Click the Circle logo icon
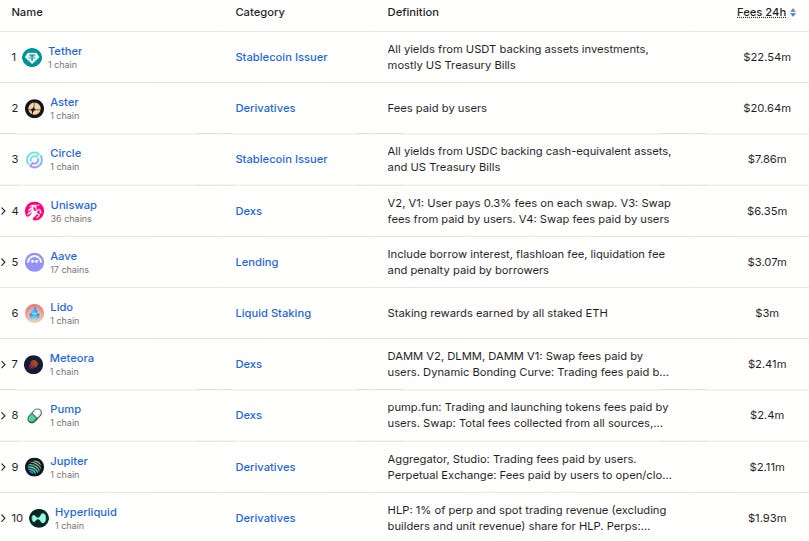The image size is (809, 541). pos(35,159)
